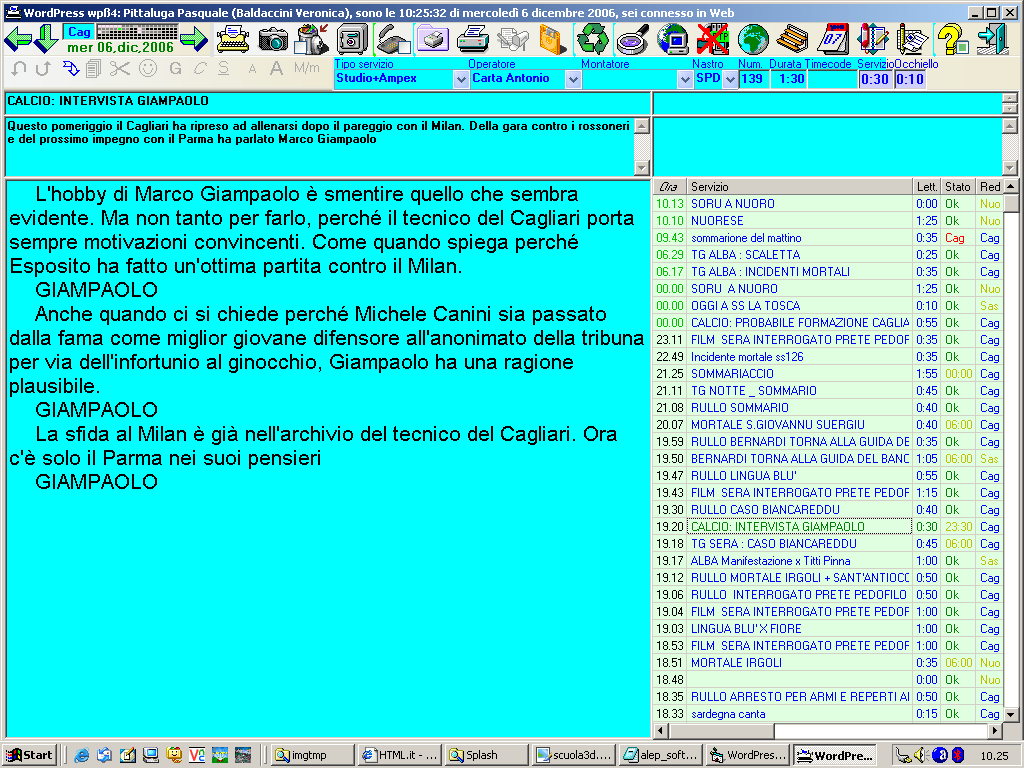The width and height of the screenshot is (1024, 768).
Task: Toggle the S underline formatting button
Action: (223, 68)
